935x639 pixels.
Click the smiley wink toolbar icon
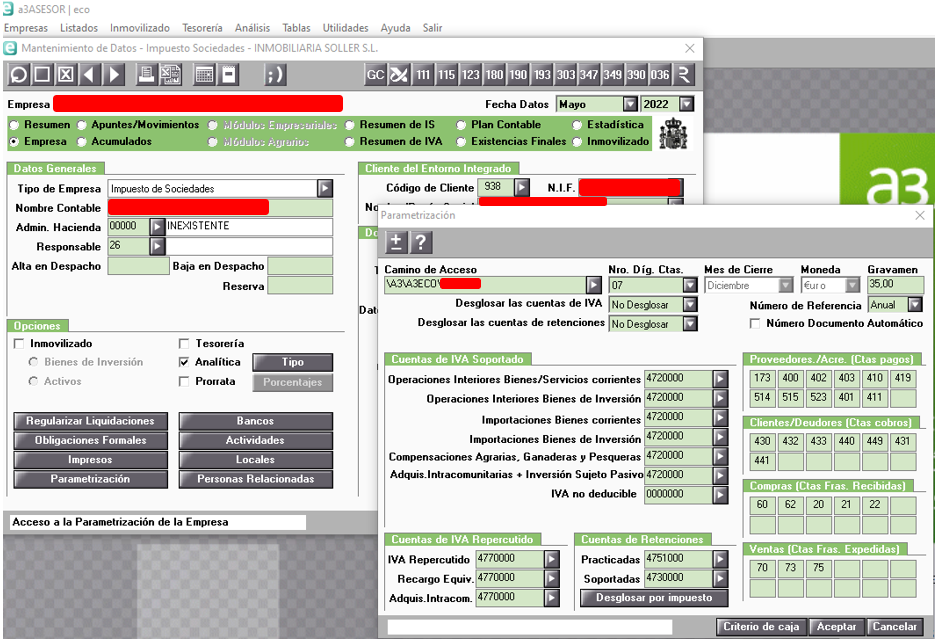click(275, 75)
